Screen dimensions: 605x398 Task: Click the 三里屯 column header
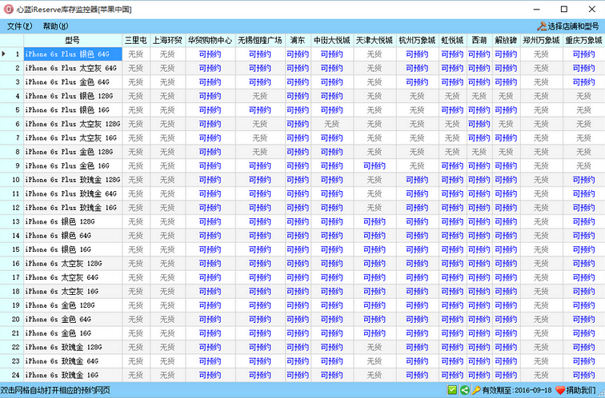[136, 40]
